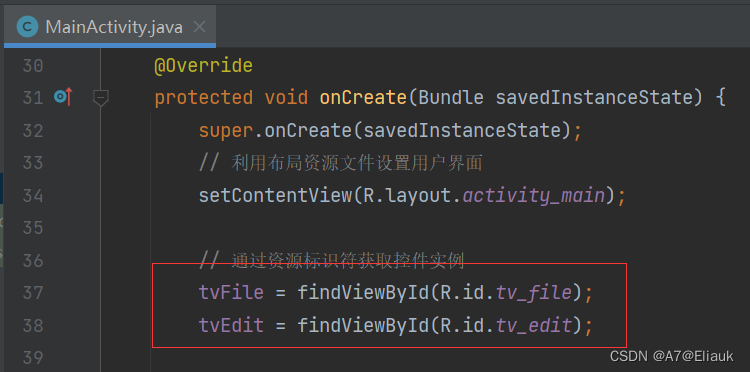Viewport: 750px width, 372px height.
Task: Click the super keyword on line 32
Action: coord(226,131)
